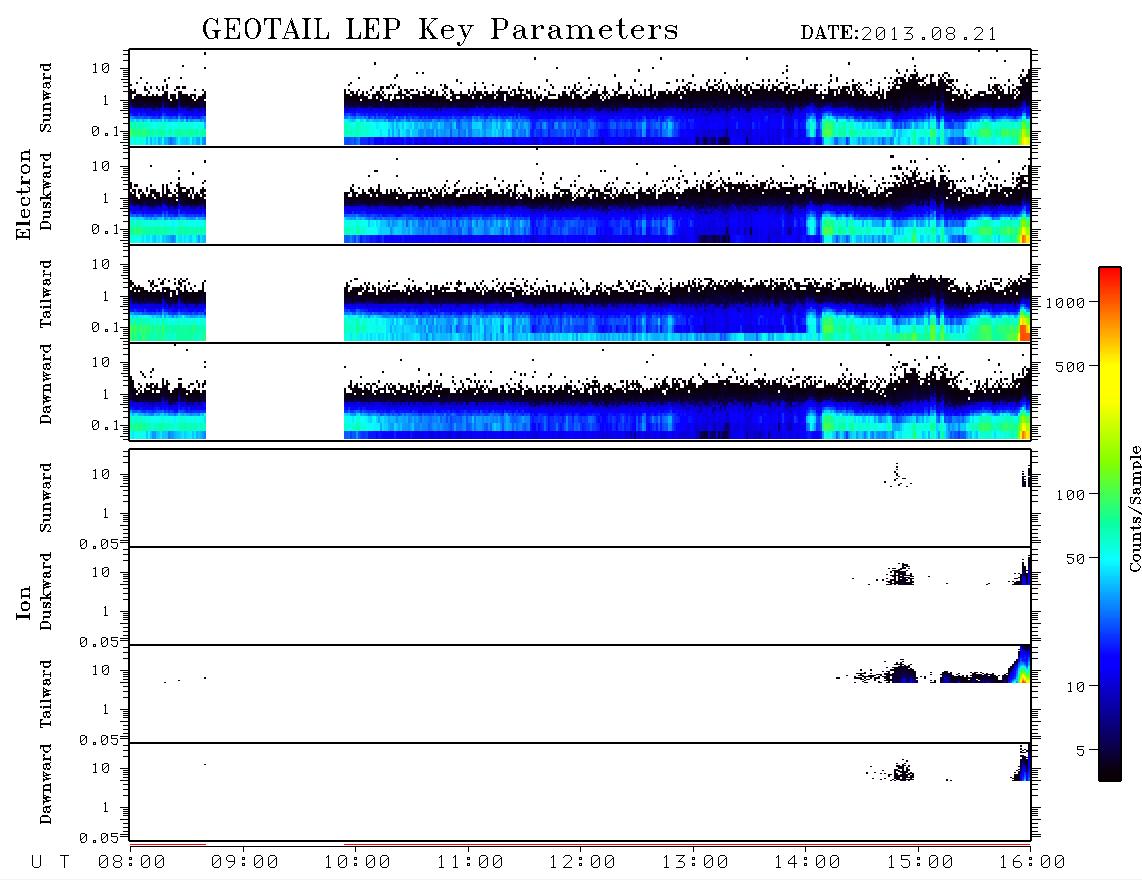The image size is (1142, 880).
Task: Click the 10:00 time axis label
Action: [357, 863]
